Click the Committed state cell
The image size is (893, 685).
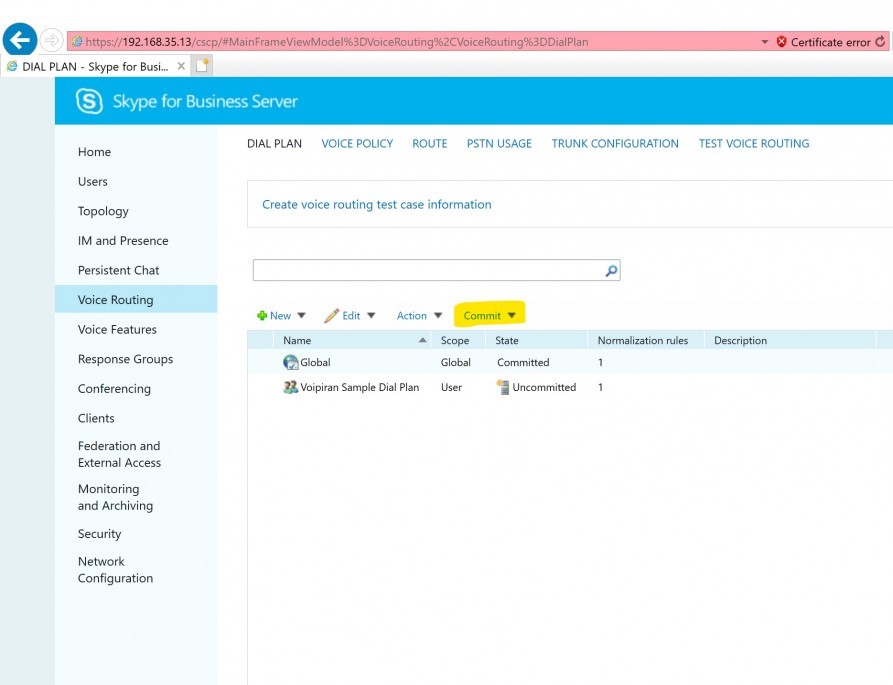point(523,362)
